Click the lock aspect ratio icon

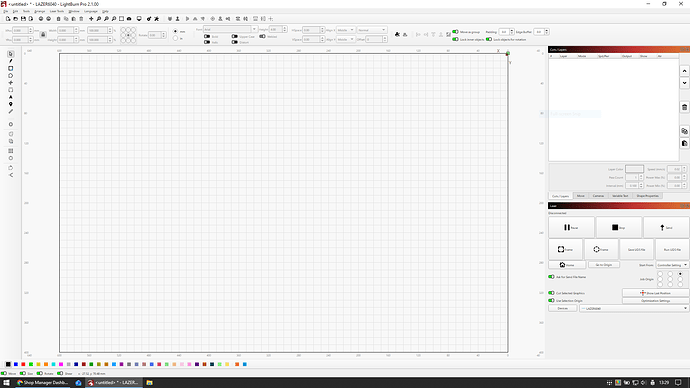click(x=43, y=35)
